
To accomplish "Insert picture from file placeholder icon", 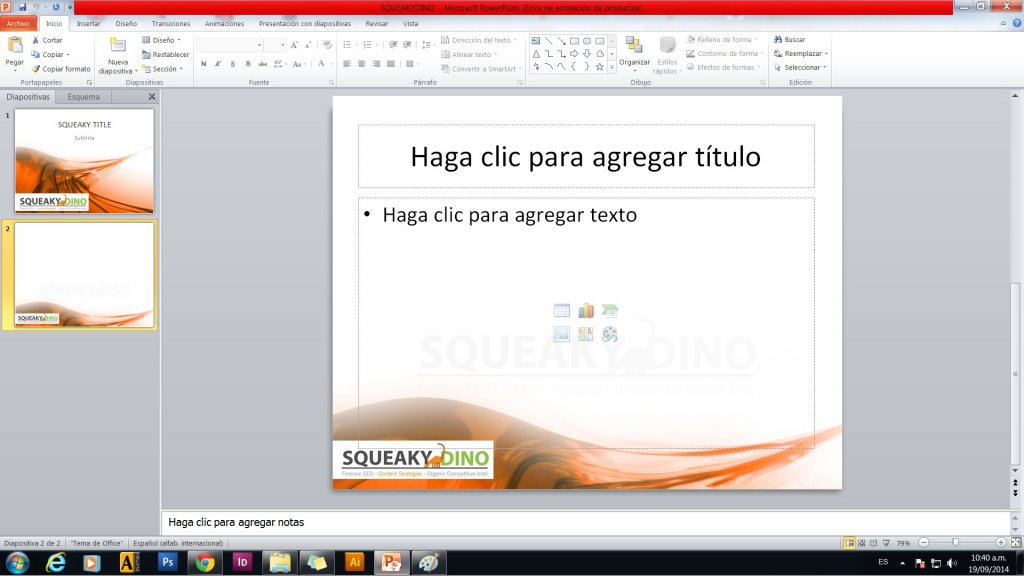I will [x=562, y=334].
